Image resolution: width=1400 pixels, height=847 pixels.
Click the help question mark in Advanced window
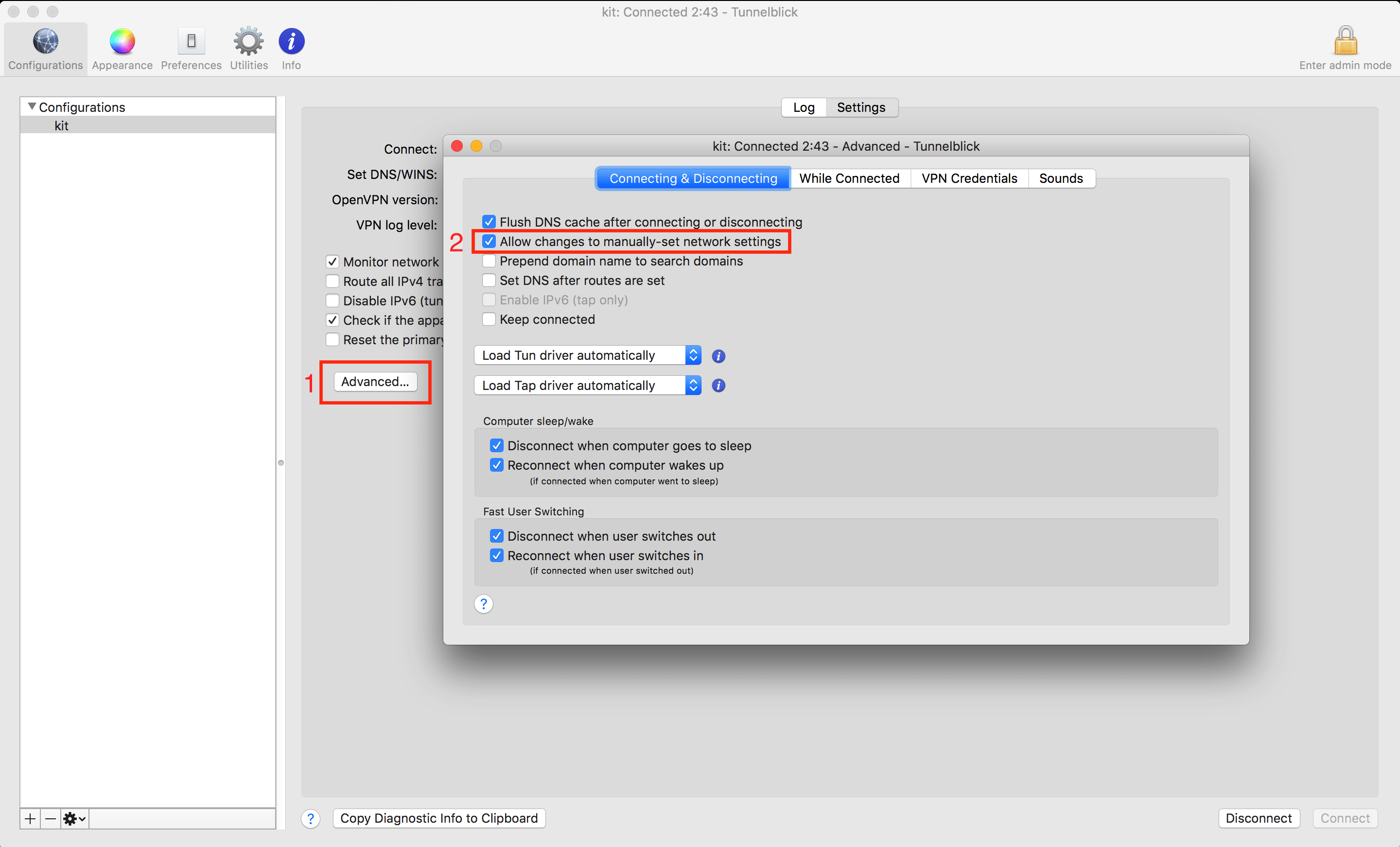pyautogui.click(x=483, y=604)
